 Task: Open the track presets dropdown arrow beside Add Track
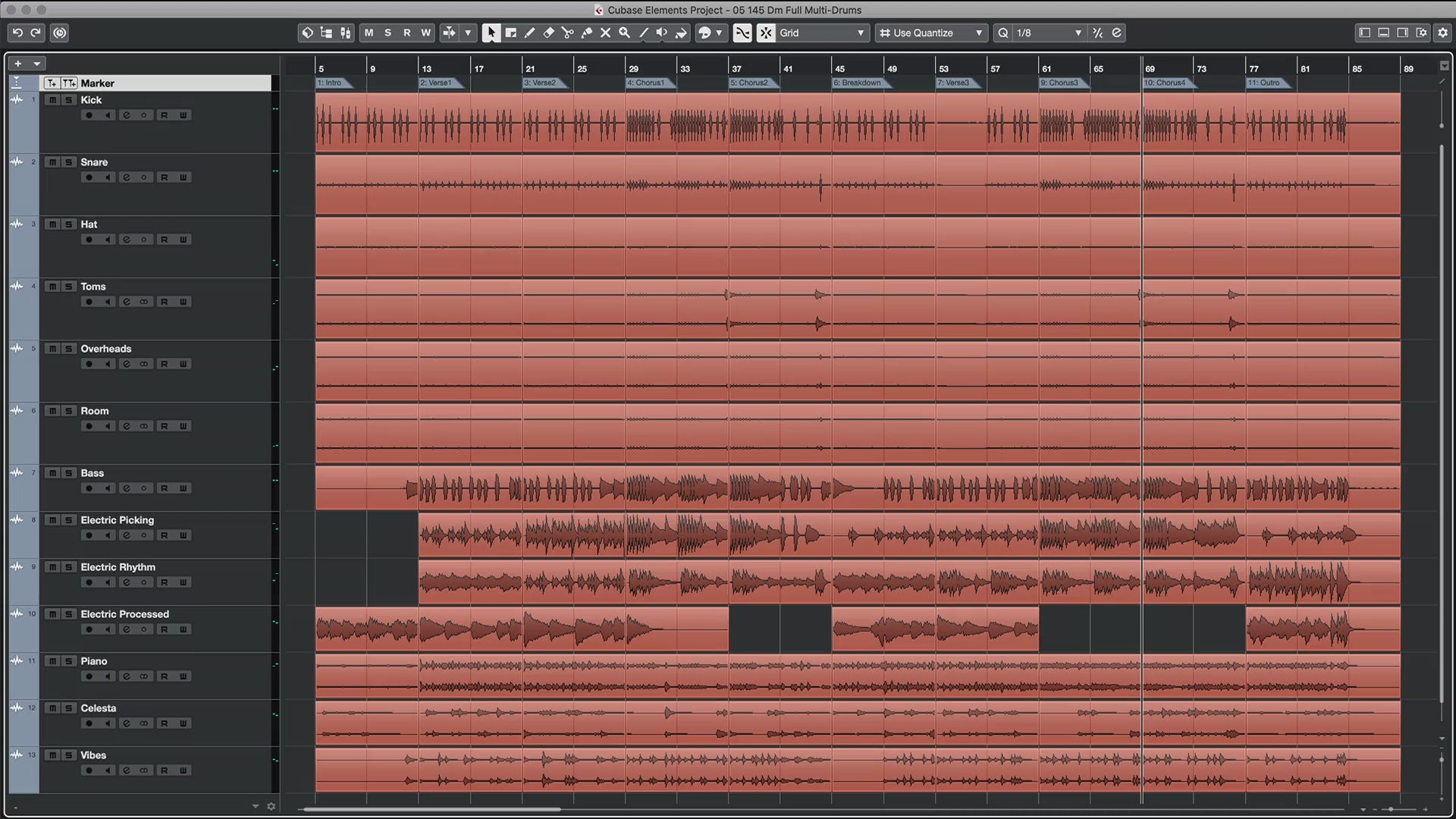point(36,64)
